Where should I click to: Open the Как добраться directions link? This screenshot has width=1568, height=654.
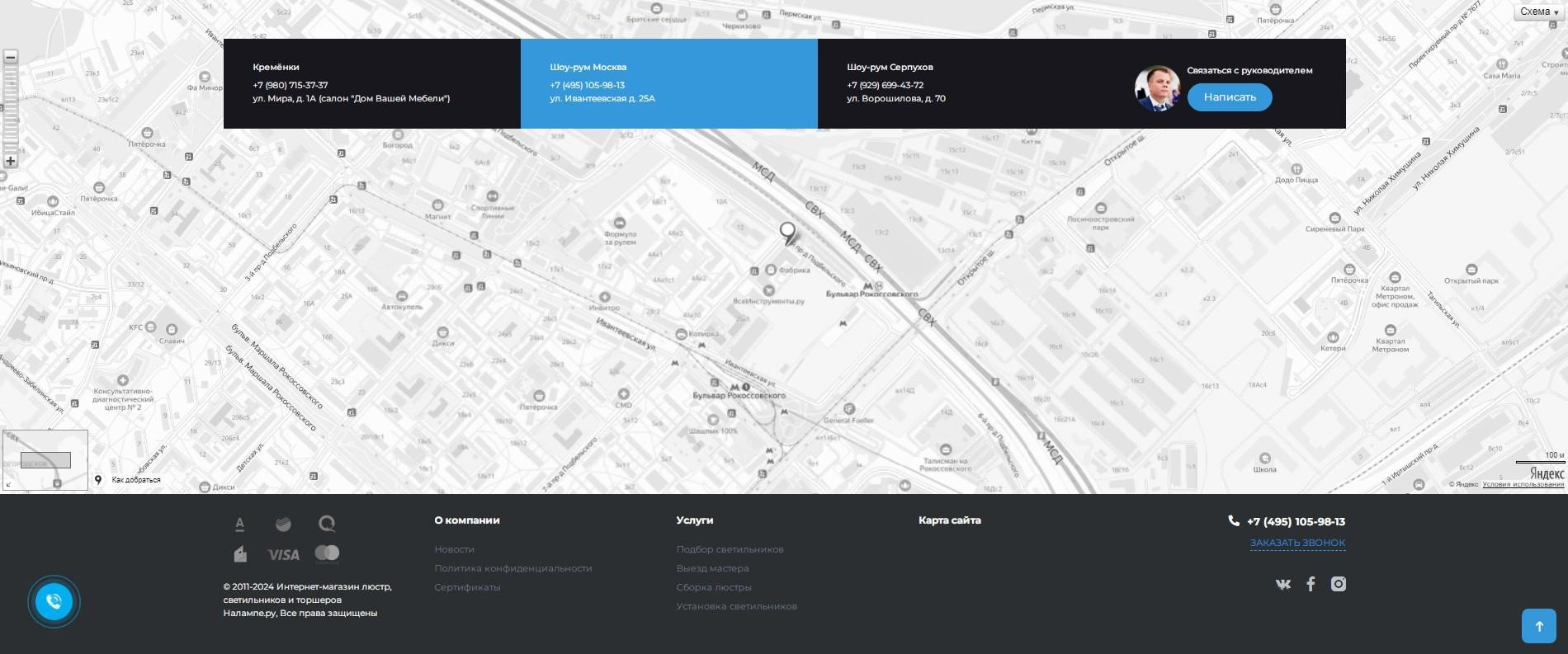point(135,480)
